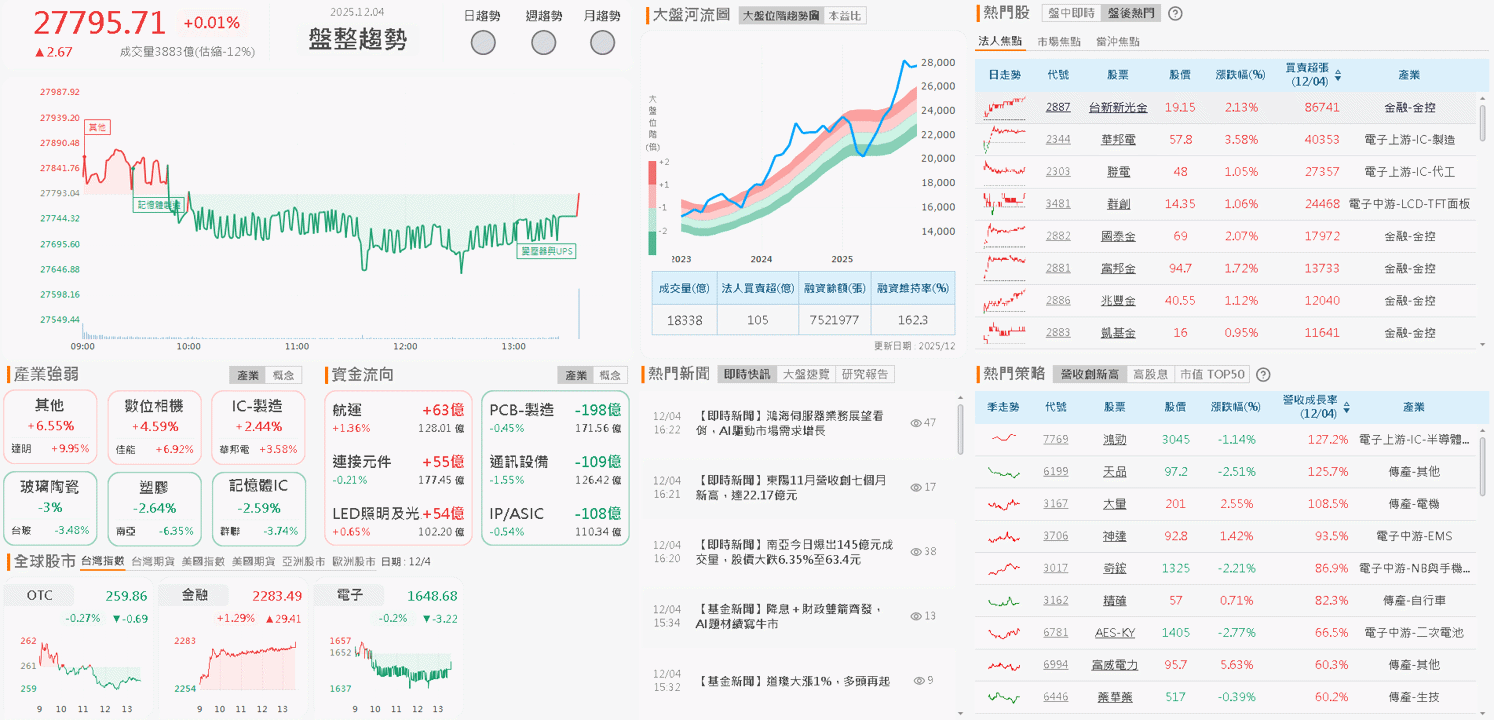The height and width of the screenshot is (720, 1494).
Task: Open the 天品 quarterly sparkline chart
Action: (x=1004, y=471)
